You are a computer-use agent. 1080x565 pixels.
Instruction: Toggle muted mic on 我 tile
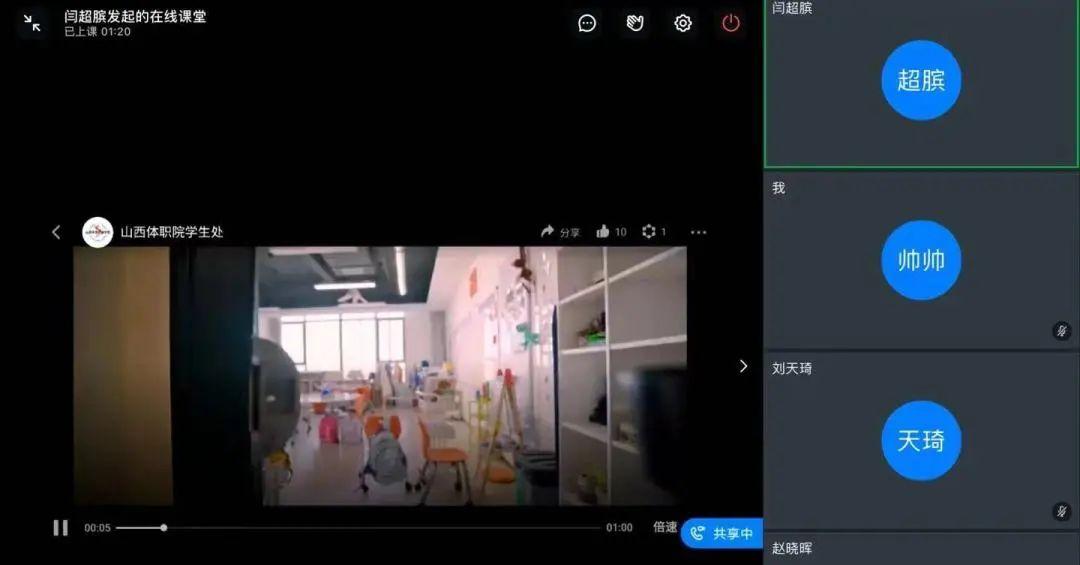point(1062,331)
